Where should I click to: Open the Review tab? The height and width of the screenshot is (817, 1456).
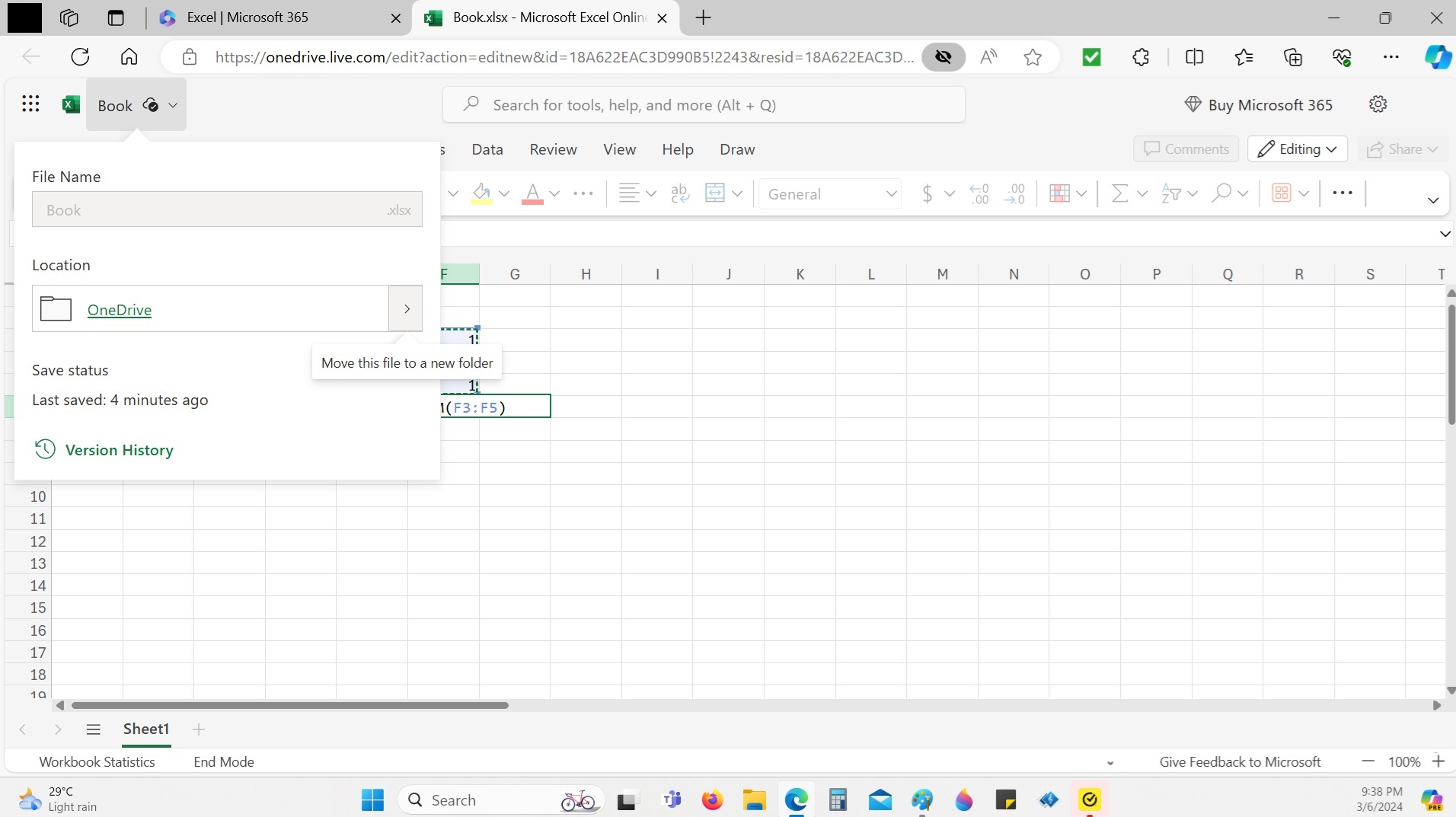point(553,149)
